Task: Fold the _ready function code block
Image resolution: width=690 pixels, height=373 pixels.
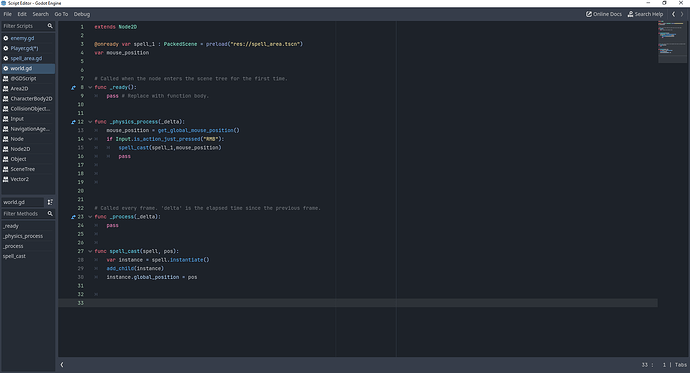Action: (x=90, y=88)
